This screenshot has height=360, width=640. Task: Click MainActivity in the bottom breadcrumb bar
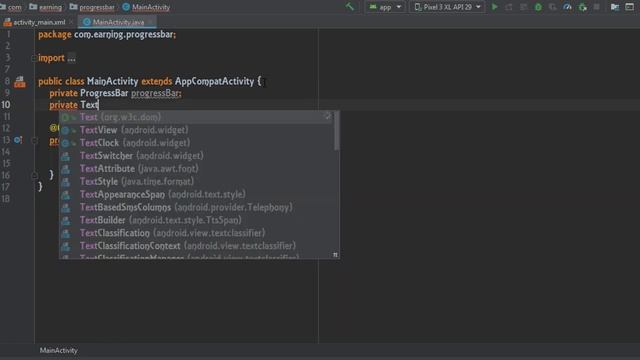pos(58,350)
